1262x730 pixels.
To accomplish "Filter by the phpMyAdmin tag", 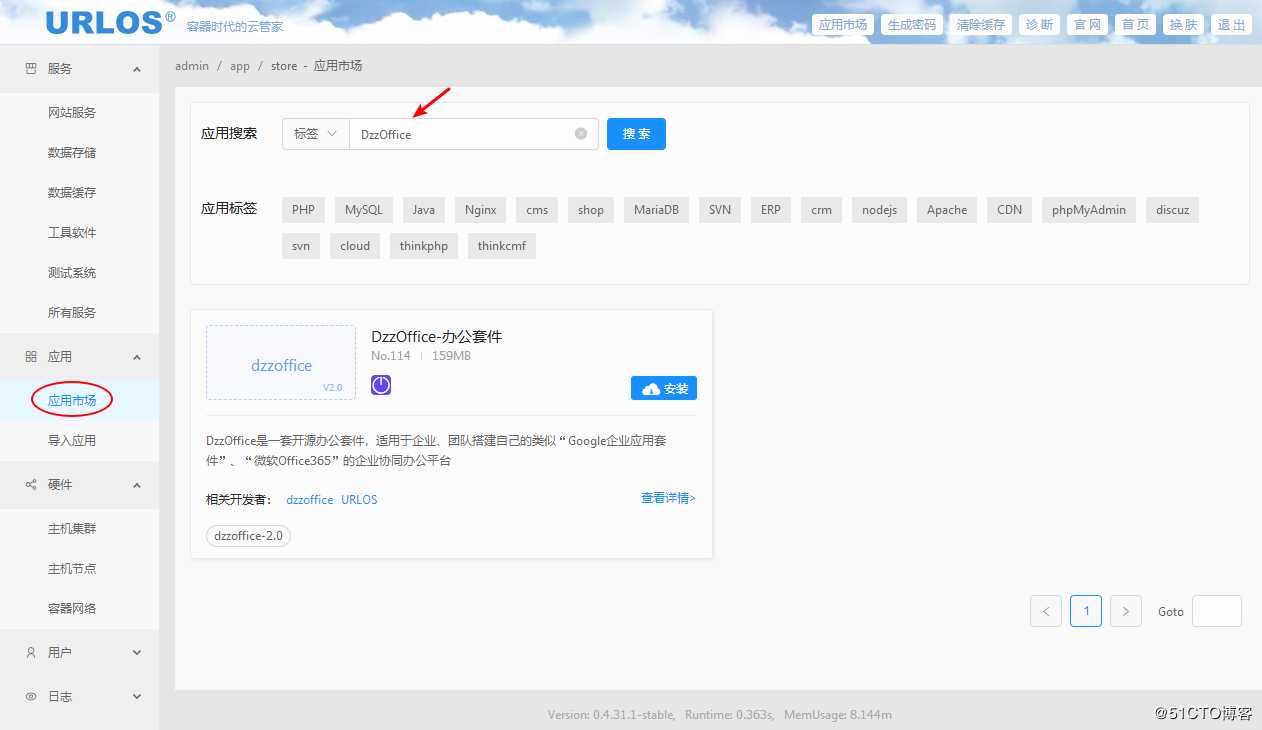I will point(1089,210).
